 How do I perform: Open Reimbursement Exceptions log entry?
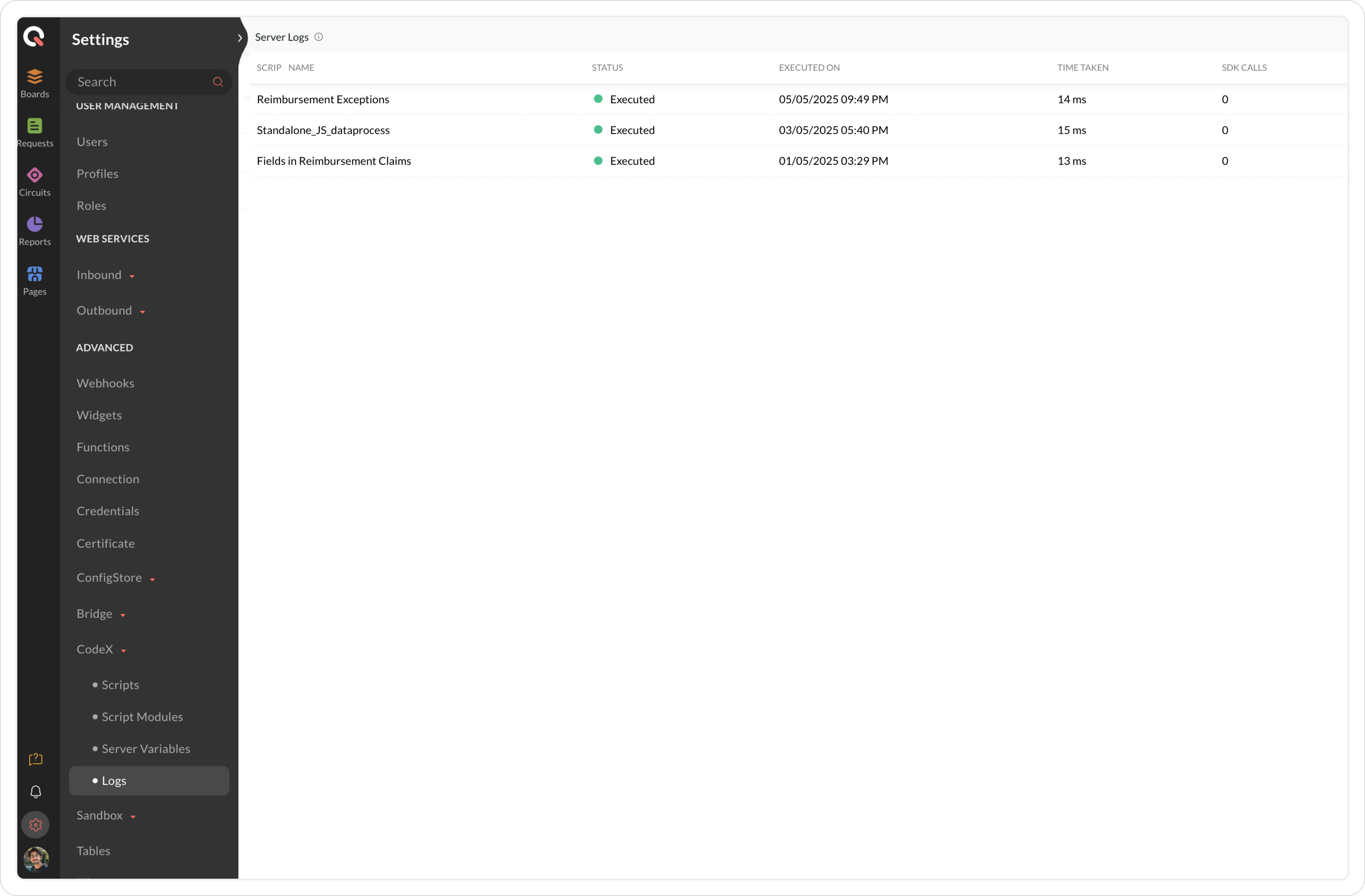click(323, 99)
